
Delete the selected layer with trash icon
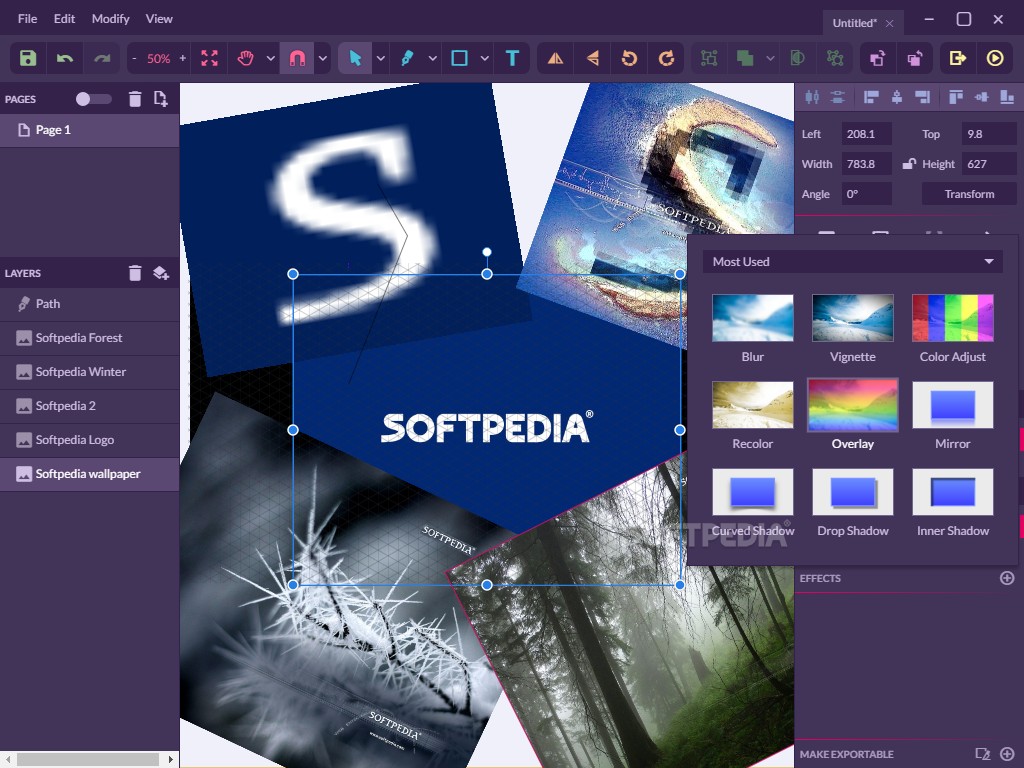(x=135, y=272)
